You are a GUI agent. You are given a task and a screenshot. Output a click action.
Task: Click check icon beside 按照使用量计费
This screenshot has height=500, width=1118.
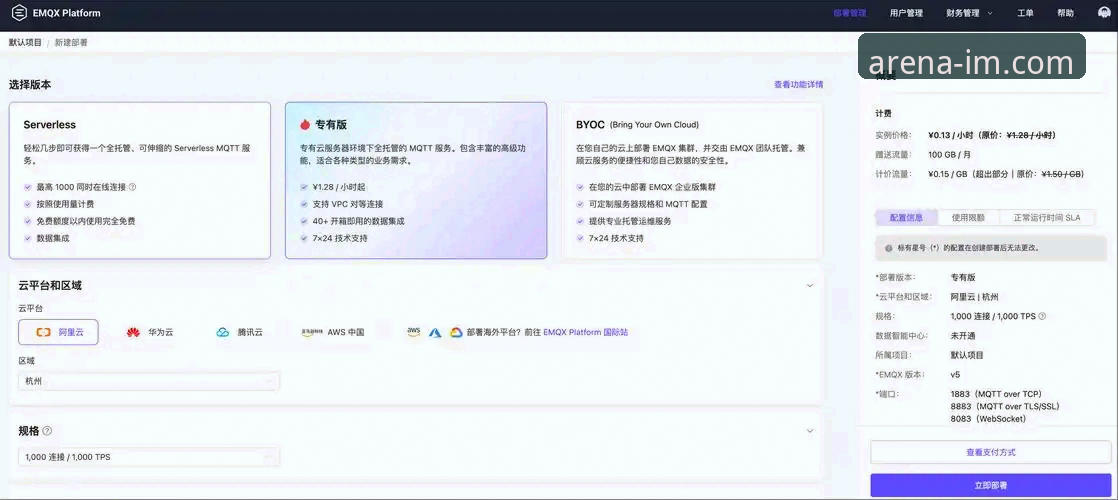[x=28, y=204]
